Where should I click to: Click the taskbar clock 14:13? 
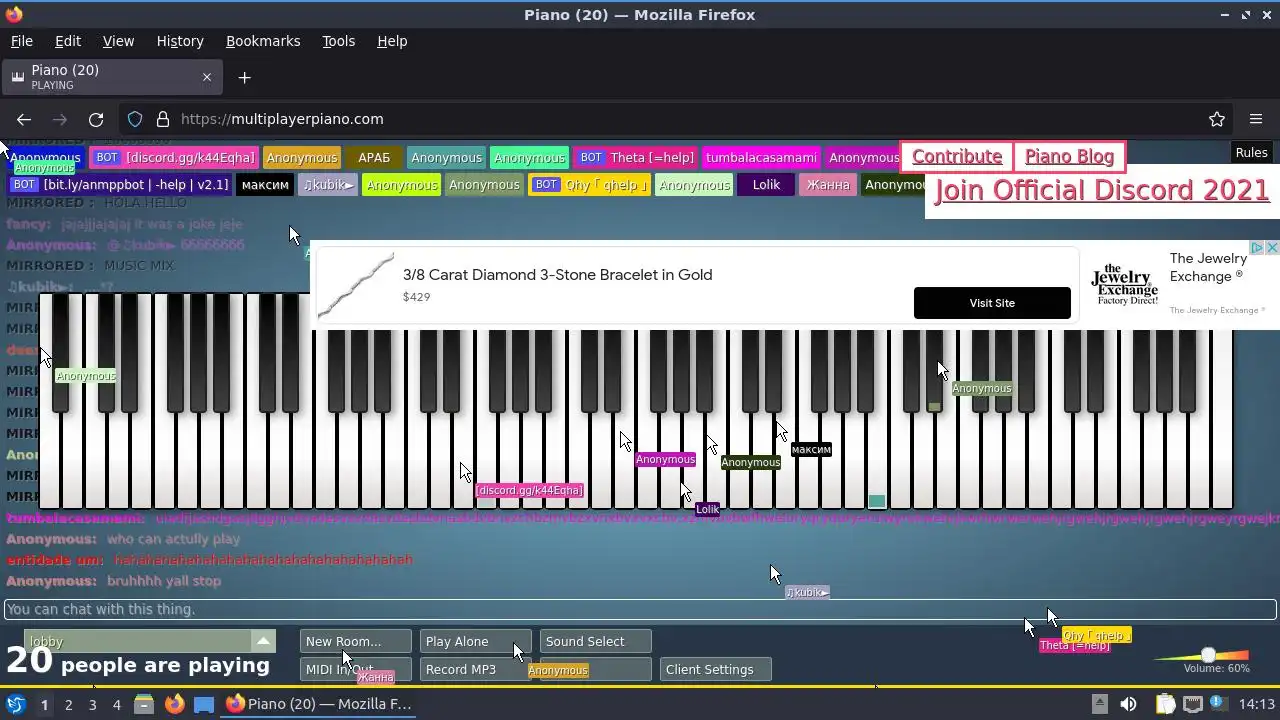[1256, 704]
